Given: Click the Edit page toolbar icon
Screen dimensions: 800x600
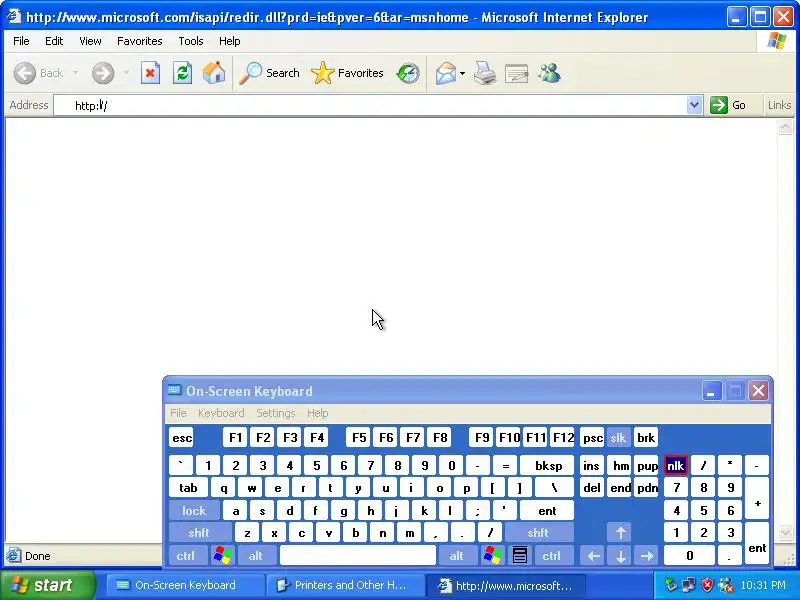Looking at the screenshot, I should [x=516, y=73].
